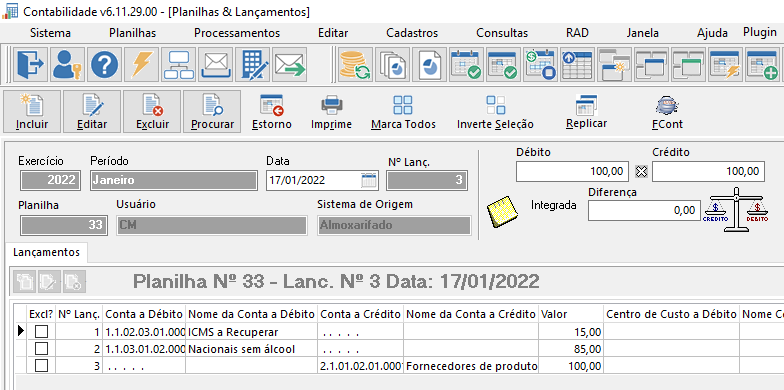The height and width of the screenshot is (390, 784).
Task: Click the windows icon with green title bar
Action: 688,64
